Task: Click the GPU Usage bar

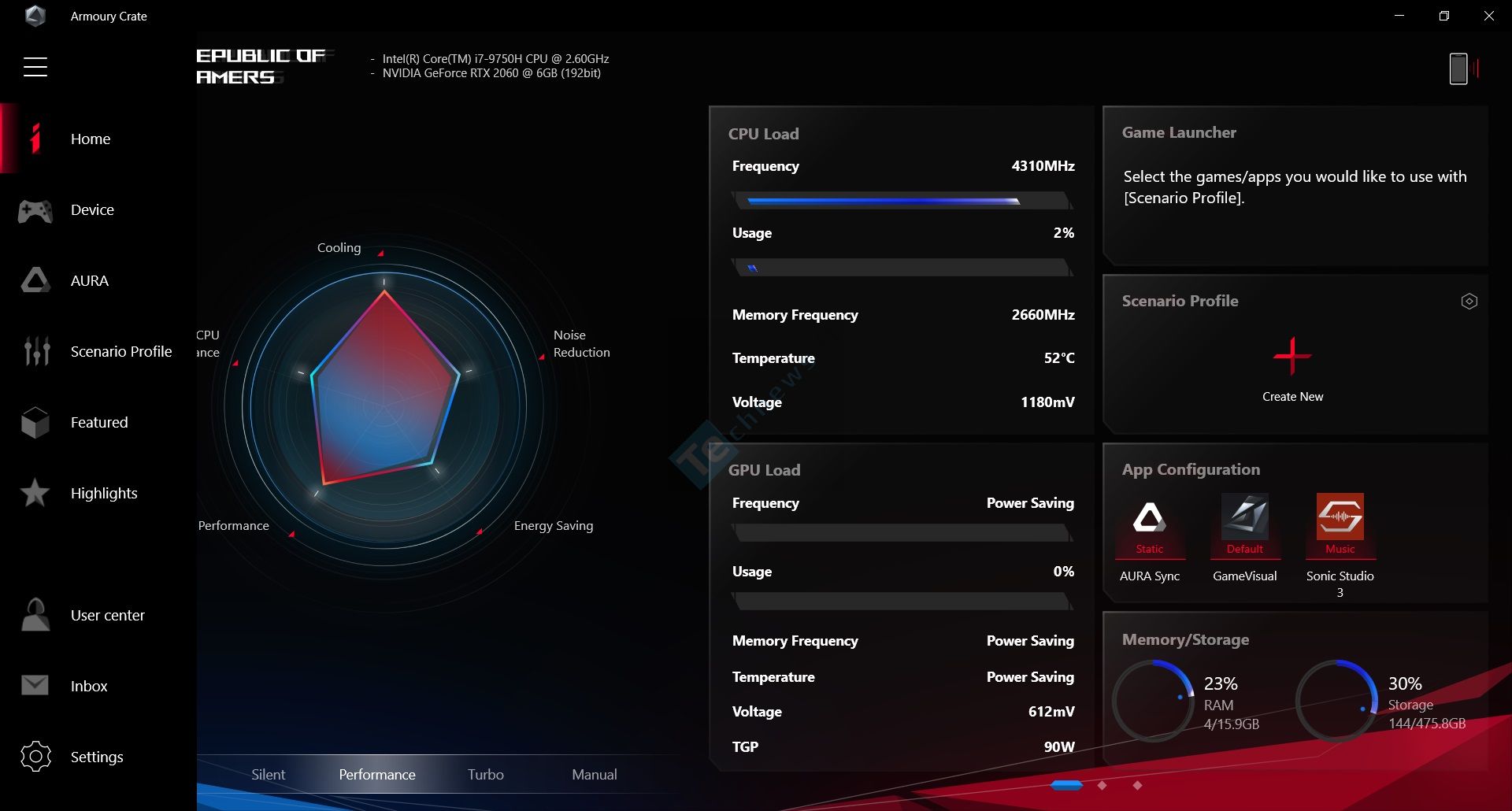Action: click(902, 602)
